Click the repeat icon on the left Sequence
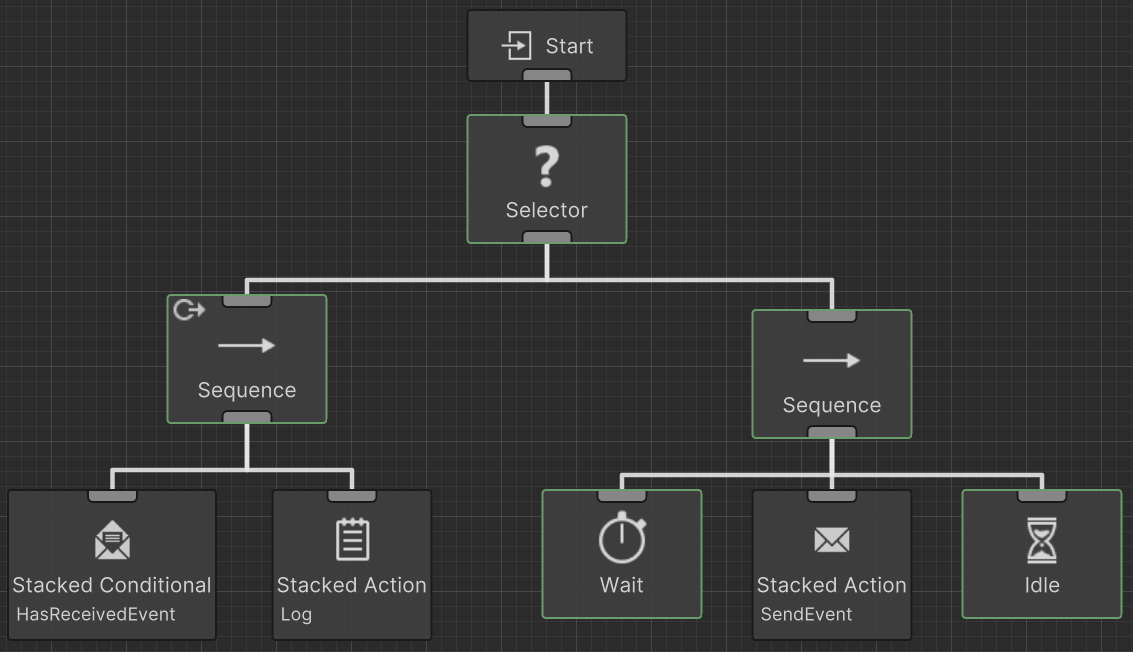Viewport: 1133px width, 652px height. (x=186, y=311)
